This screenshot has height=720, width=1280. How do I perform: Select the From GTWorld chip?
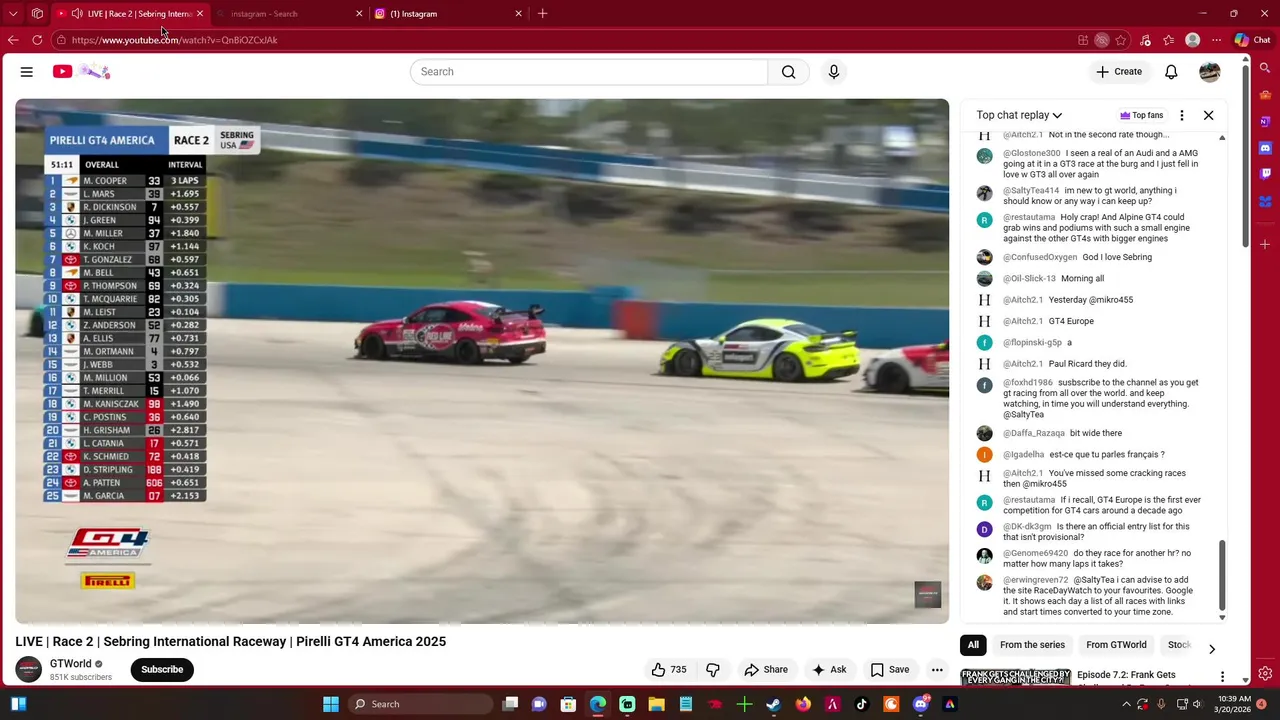1116,645
